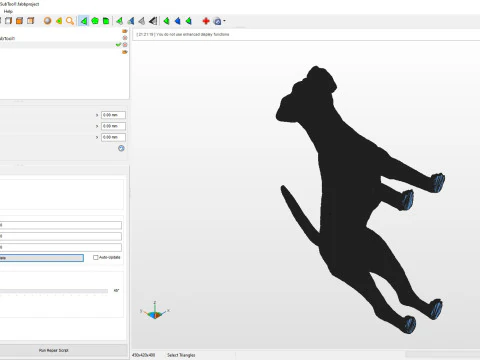The image size is (480, 360).
Task: Click the blue round icon below the mm fields
Action: (x=121, y=148)
